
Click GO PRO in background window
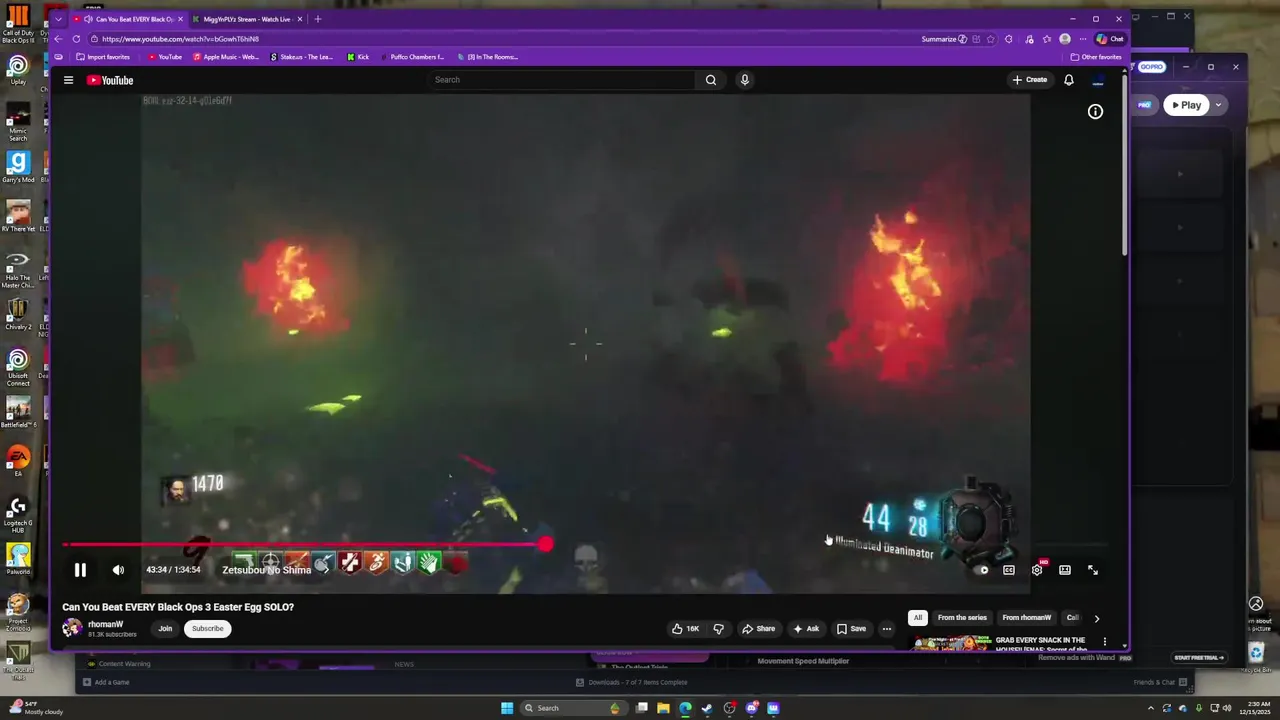coord(1152,67)
